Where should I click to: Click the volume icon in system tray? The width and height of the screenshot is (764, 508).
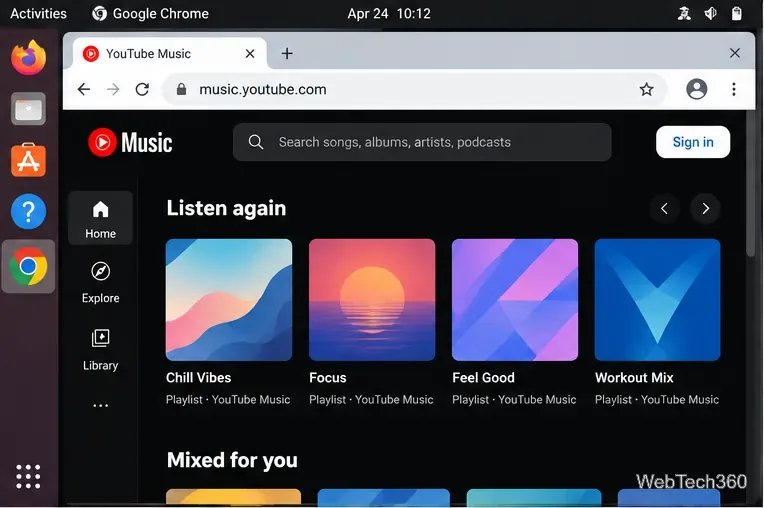pos(710,13)
